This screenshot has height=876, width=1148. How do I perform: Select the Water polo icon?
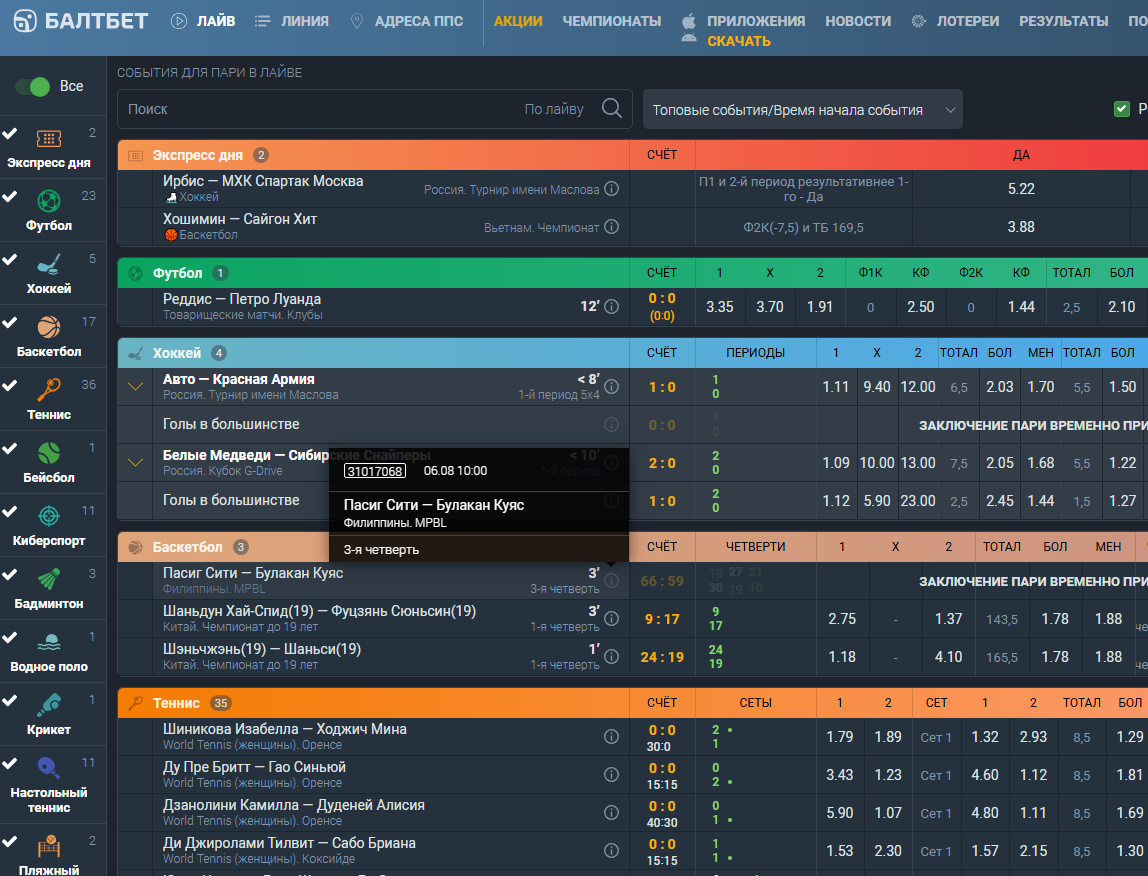tap(49, 642)
